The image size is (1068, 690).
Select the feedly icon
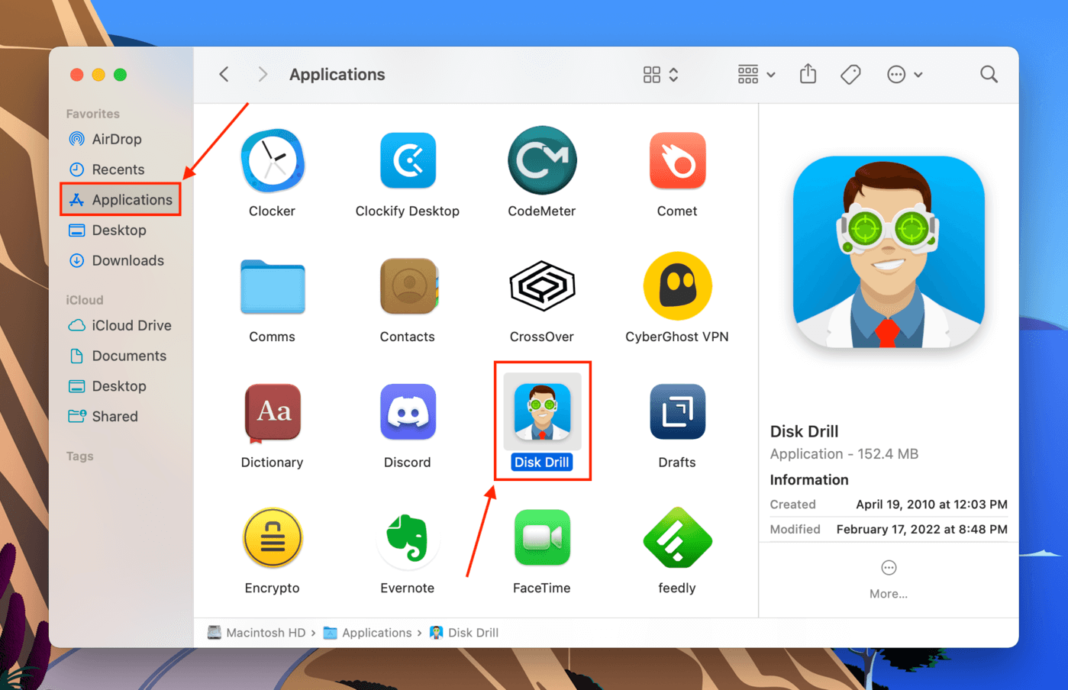coord(677,537)
